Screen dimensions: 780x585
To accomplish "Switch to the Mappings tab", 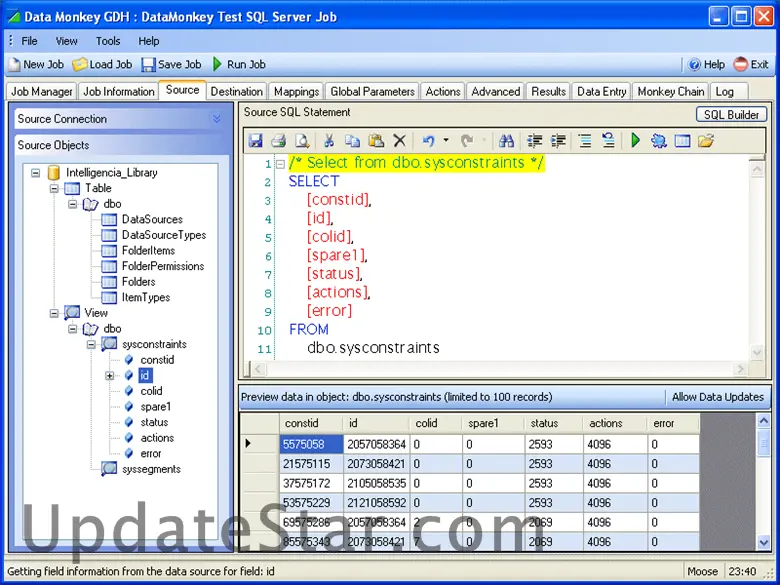I will coord(296,92).
